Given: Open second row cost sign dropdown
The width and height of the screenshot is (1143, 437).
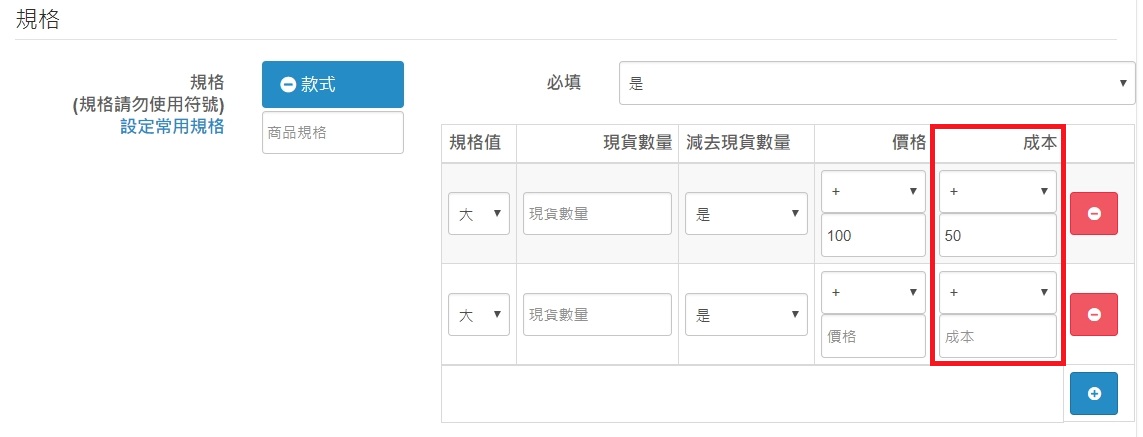Looking at the screenshot, I should (x=997, y=292).
